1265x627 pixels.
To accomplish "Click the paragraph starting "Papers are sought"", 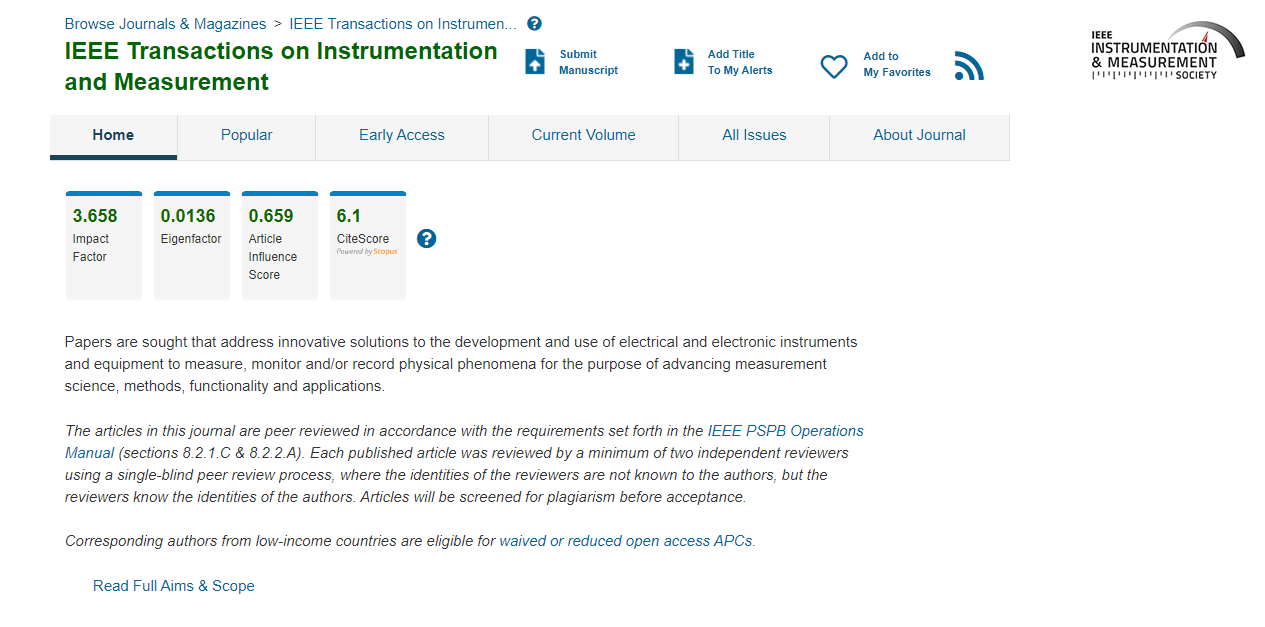I will coord(461,364).
